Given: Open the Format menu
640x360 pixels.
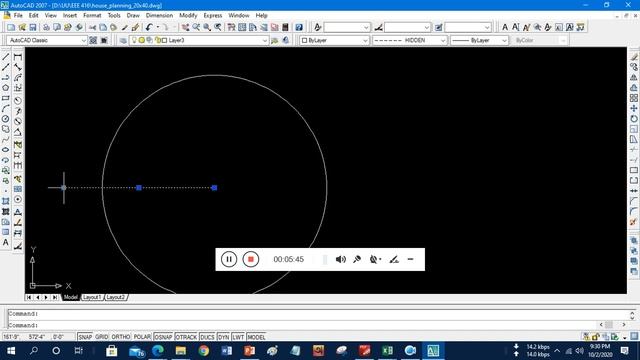Looking at the screenshot, I should (92, 16).
